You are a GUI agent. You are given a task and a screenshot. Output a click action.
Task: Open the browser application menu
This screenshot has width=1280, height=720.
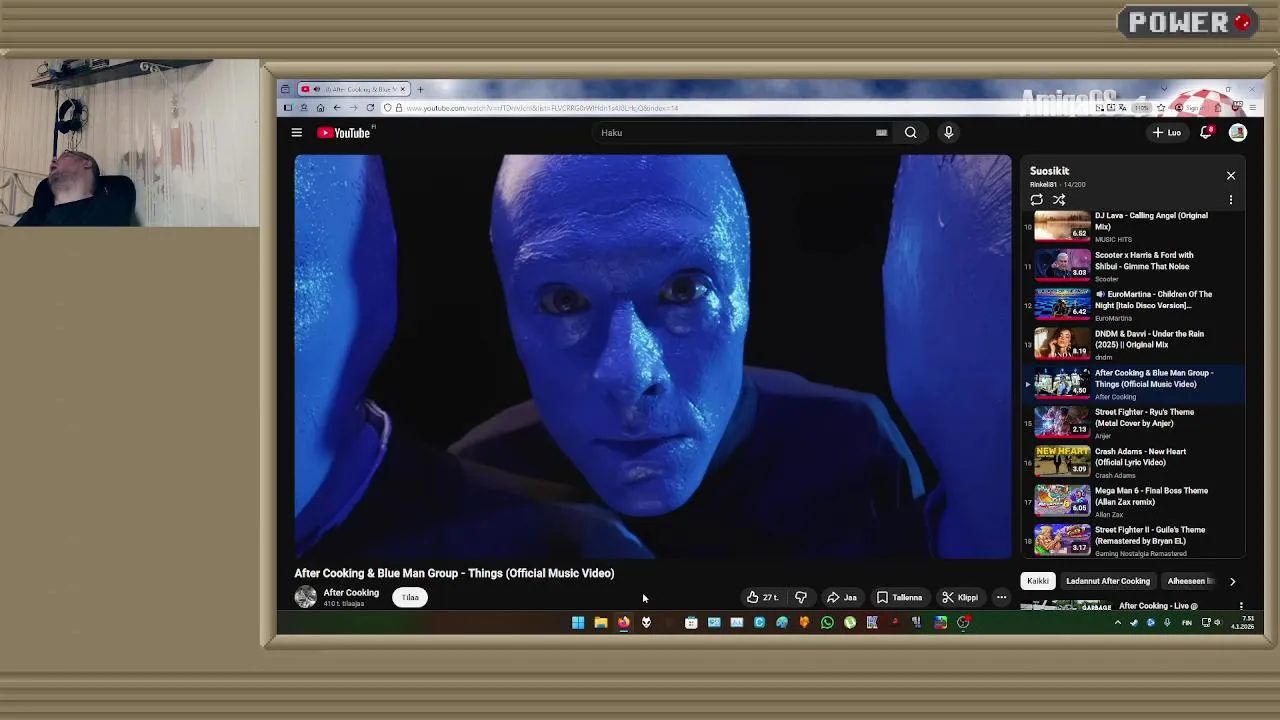coord(1253,108)
